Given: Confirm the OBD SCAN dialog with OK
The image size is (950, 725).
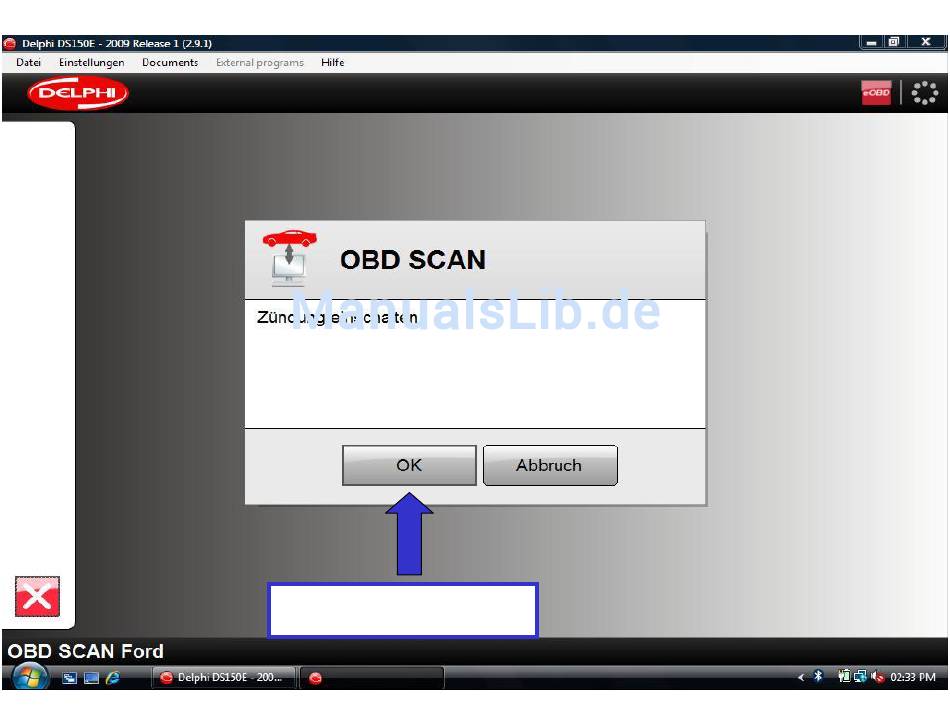Looking at the screenshot, I should (409, 465).
